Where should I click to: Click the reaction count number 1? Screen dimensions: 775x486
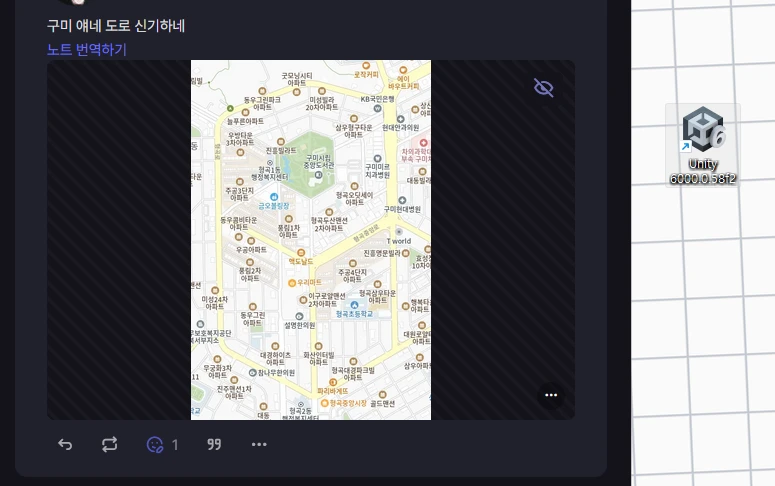[174, 445]
